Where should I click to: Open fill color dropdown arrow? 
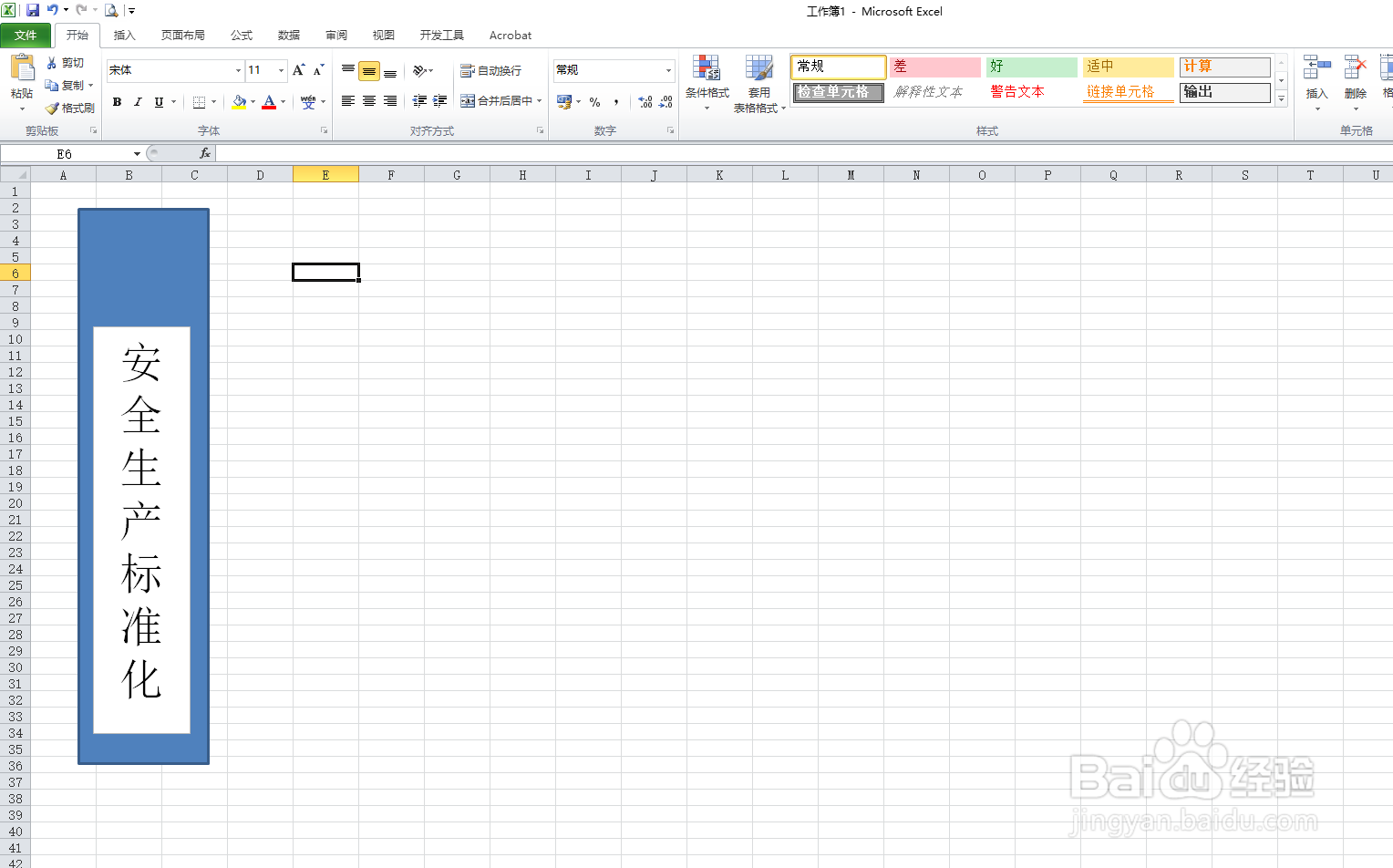point(253,102)
